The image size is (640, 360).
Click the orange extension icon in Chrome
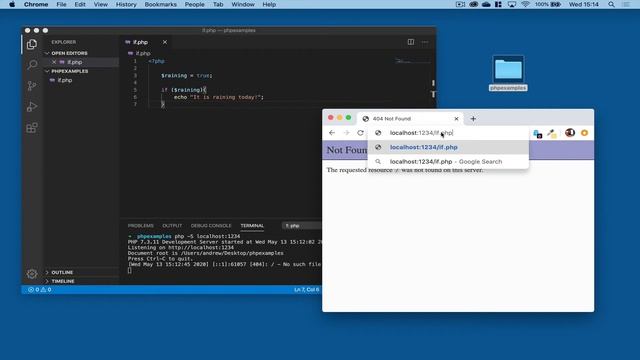pos(584,133)
